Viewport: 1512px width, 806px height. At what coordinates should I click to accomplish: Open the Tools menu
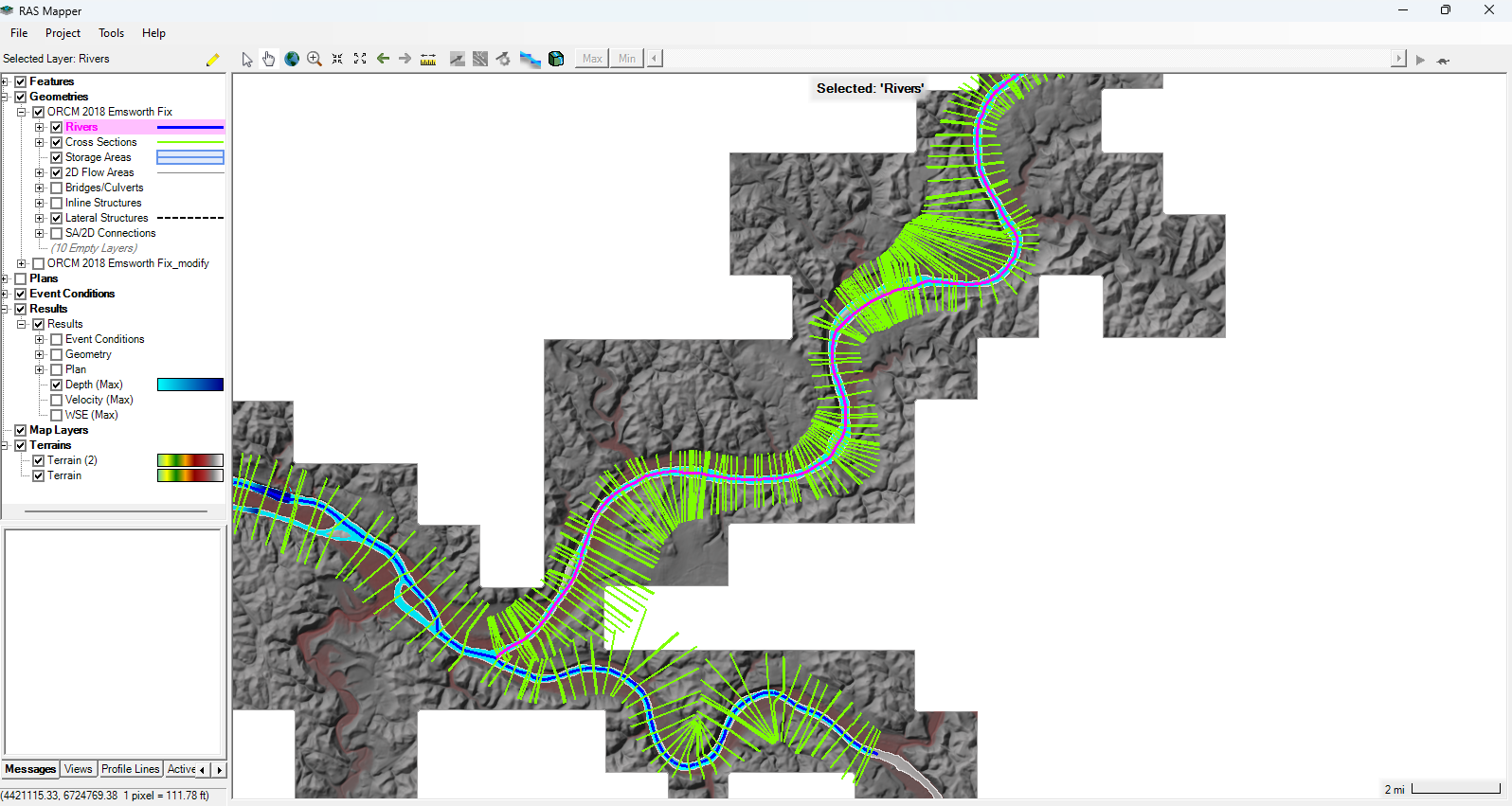point(111,33)
